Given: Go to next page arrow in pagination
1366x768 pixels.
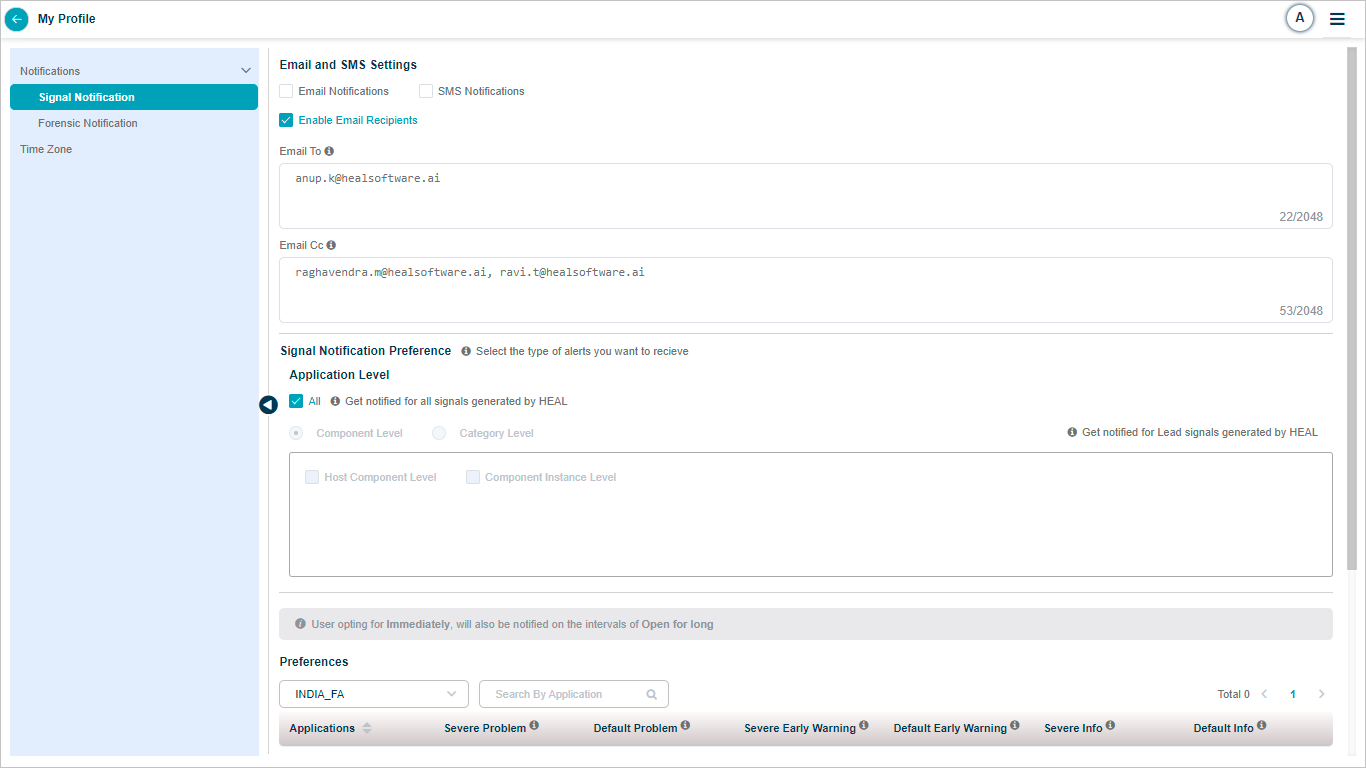Looking at the screenshot, I should pyautogui.click(x=1321, y=694).
